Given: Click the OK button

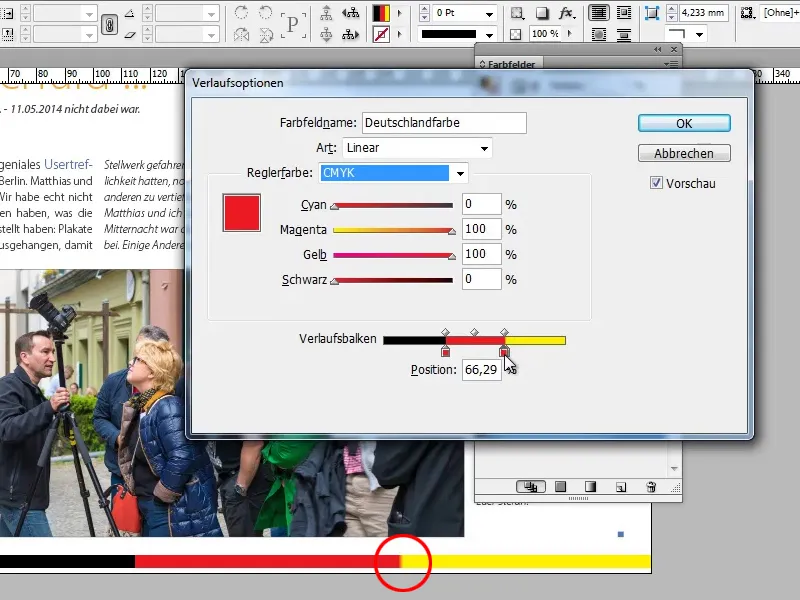Looking at the screenshot, I should 684,122.
